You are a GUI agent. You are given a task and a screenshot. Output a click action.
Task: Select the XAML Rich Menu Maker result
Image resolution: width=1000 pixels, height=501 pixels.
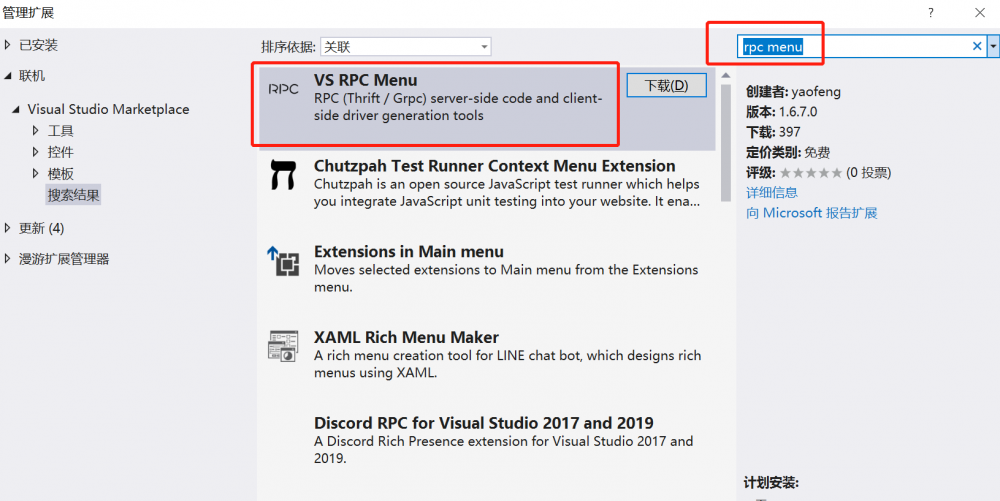click(x=406, y=337)
